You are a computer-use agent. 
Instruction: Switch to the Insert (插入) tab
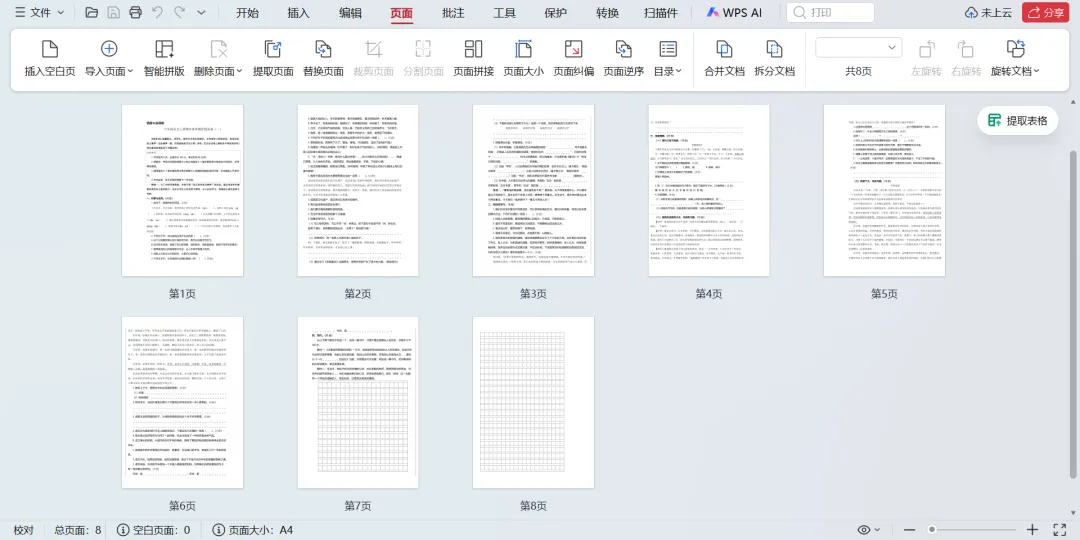point(298,13)
